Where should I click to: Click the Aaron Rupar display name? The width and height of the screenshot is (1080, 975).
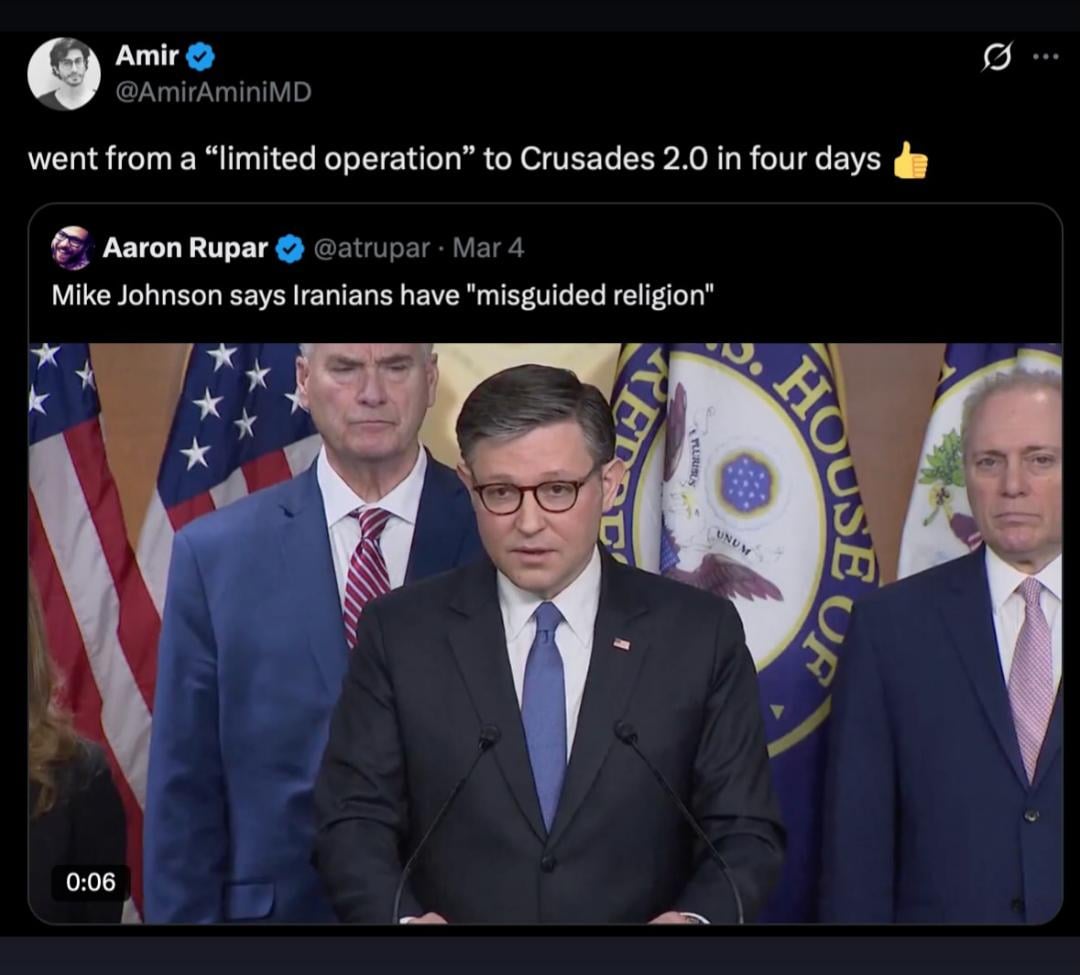coord(185,248)
